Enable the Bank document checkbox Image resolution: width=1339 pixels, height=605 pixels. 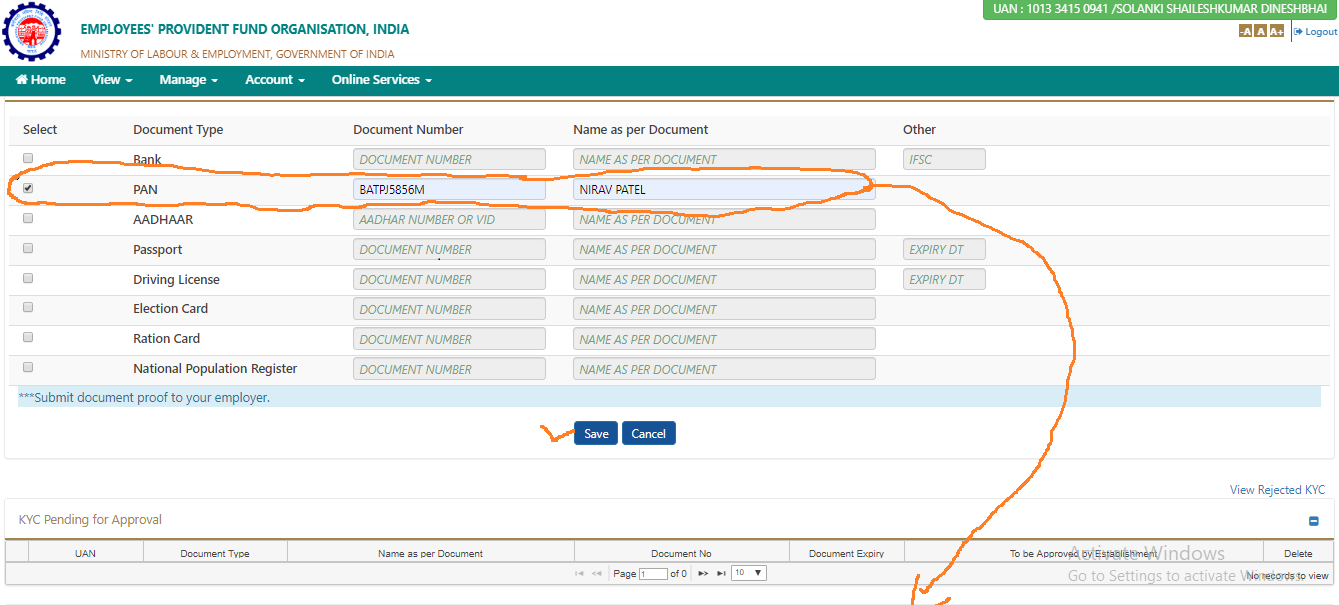(28, 157)
